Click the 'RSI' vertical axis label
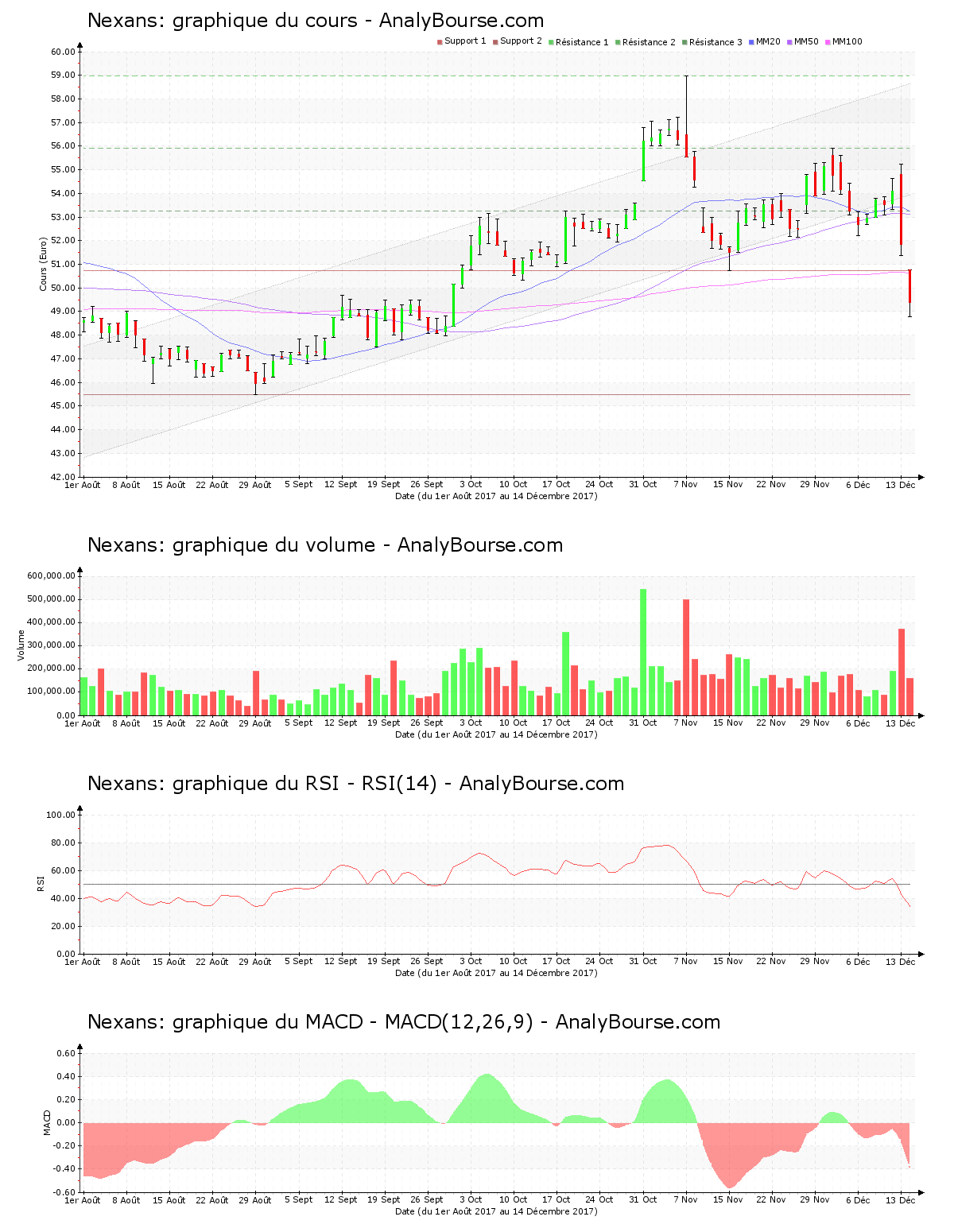This screenshot has width=954, height=1232. click(41, 884)
